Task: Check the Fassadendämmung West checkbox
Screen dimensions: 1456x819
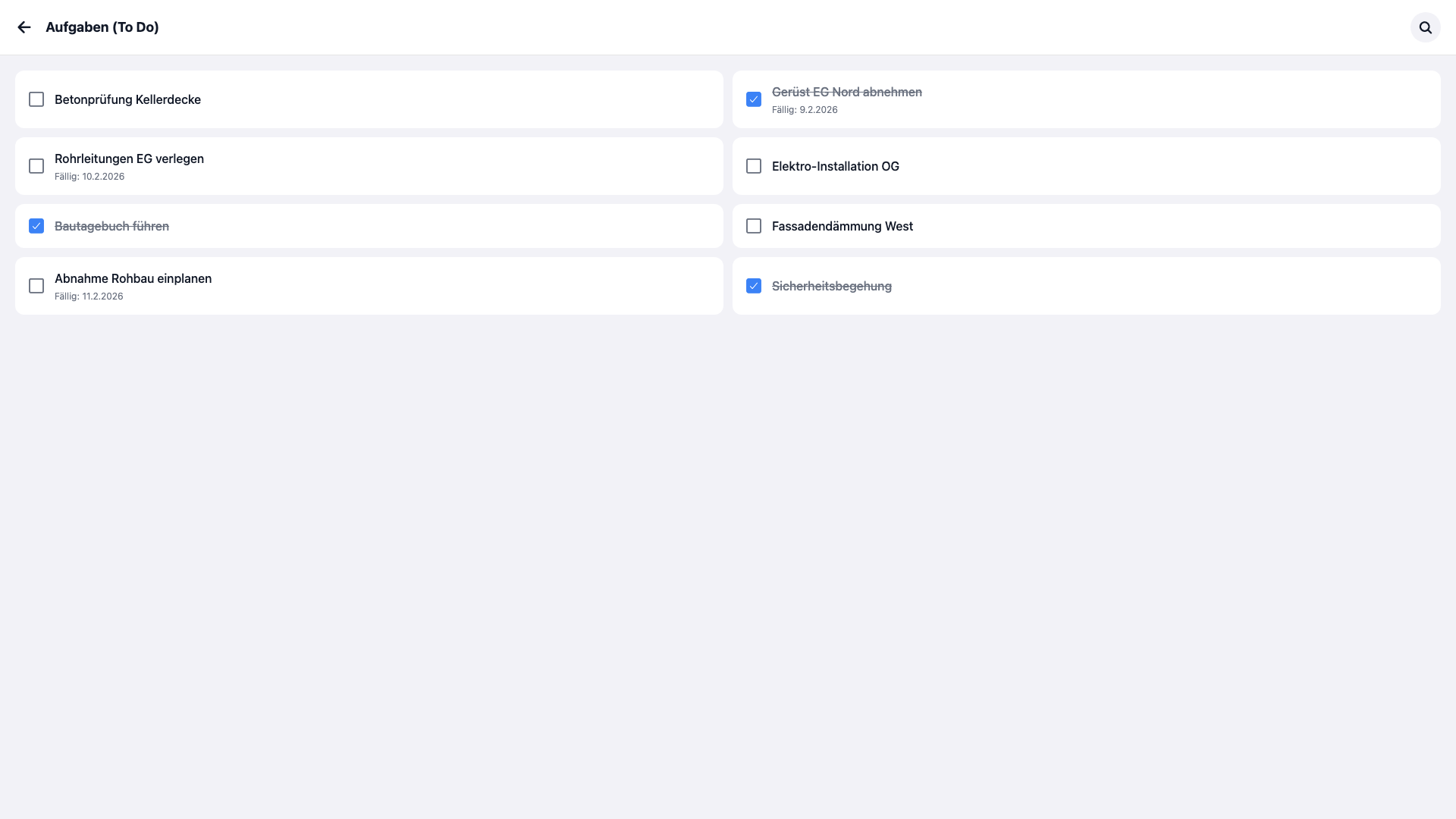Action: 753,225
